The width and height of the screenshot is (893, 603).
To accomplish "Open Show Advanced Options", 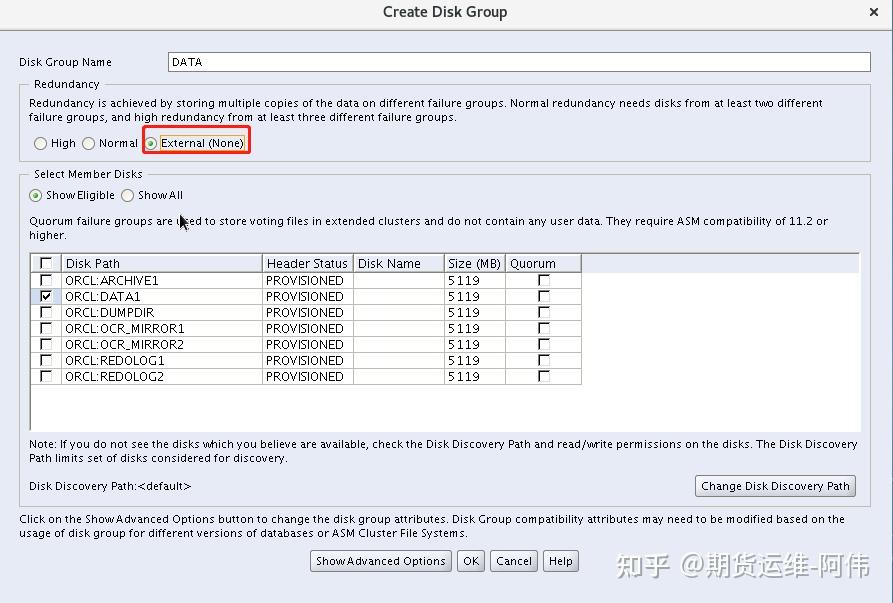I will pos(380,561).
